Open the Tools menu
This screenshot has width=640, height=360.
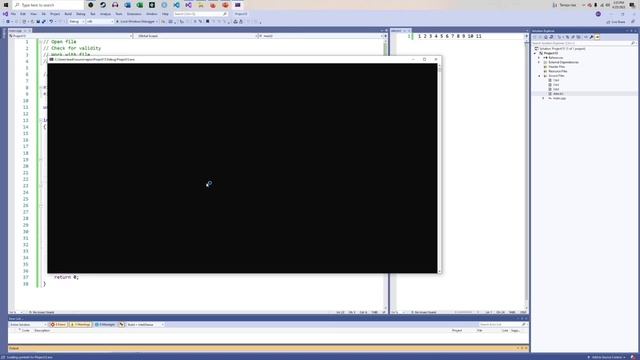pyautogui.click(x=118, y=14)
